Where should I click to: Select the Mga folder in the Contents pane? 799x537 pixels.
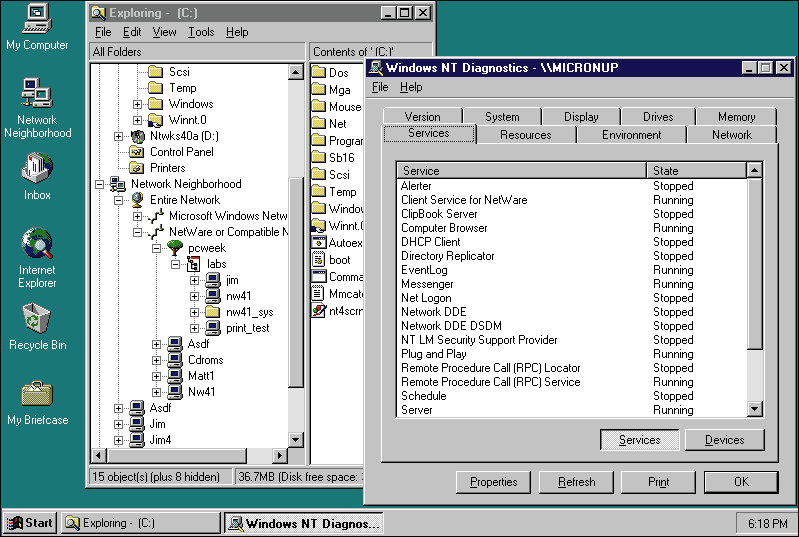coord(318,90)
